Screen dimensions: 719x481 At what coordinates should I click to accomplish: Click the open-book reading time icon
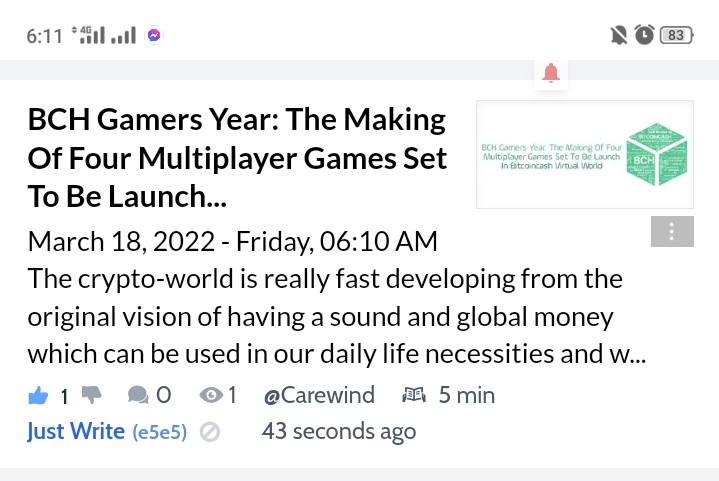(x=414, y=394)
